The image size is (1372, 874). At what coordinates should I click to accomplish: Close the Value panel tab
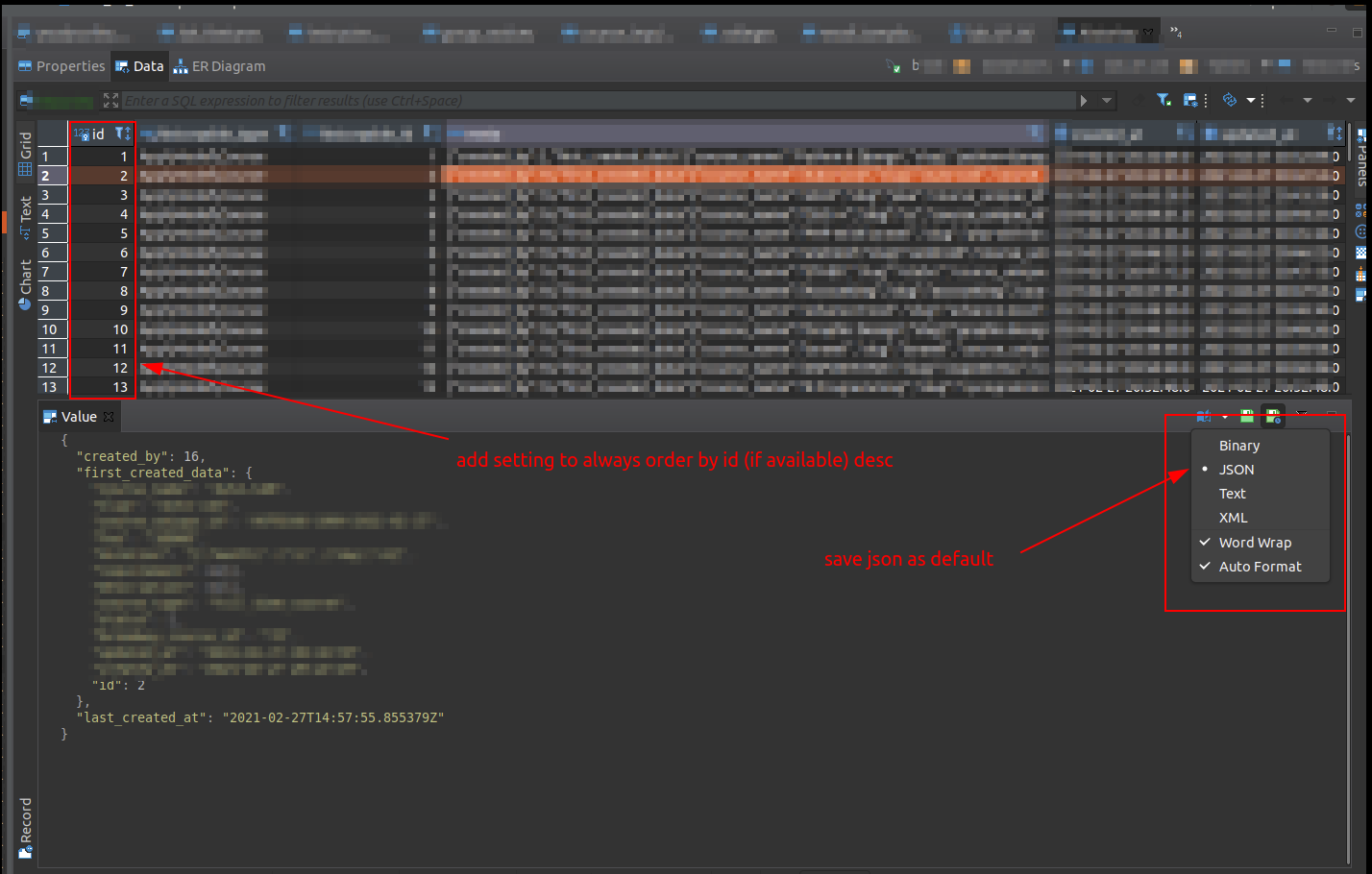pos(109,417)
